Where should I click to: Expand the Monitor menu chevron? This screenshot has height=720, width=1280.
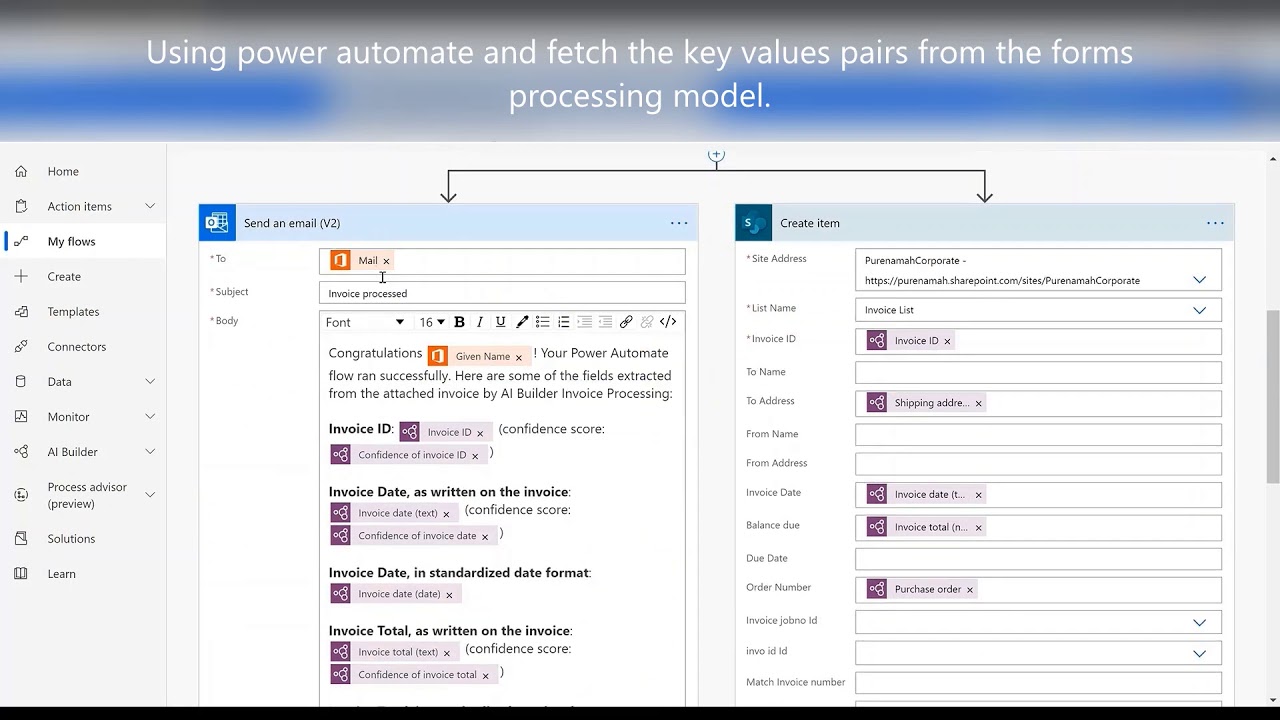(150, 416)
